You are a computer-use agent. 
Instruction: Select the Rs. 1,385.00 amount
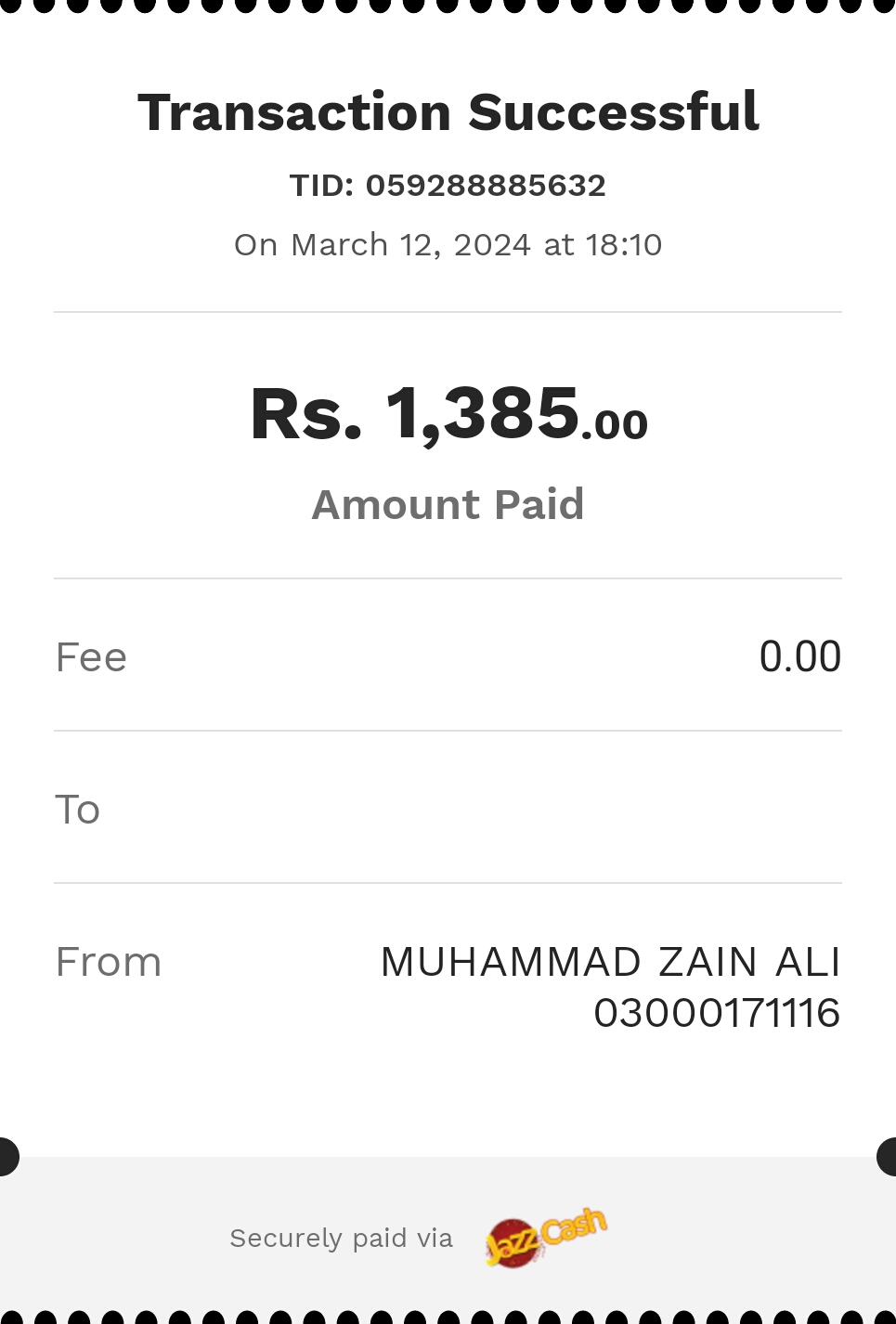tap(448, 413)
